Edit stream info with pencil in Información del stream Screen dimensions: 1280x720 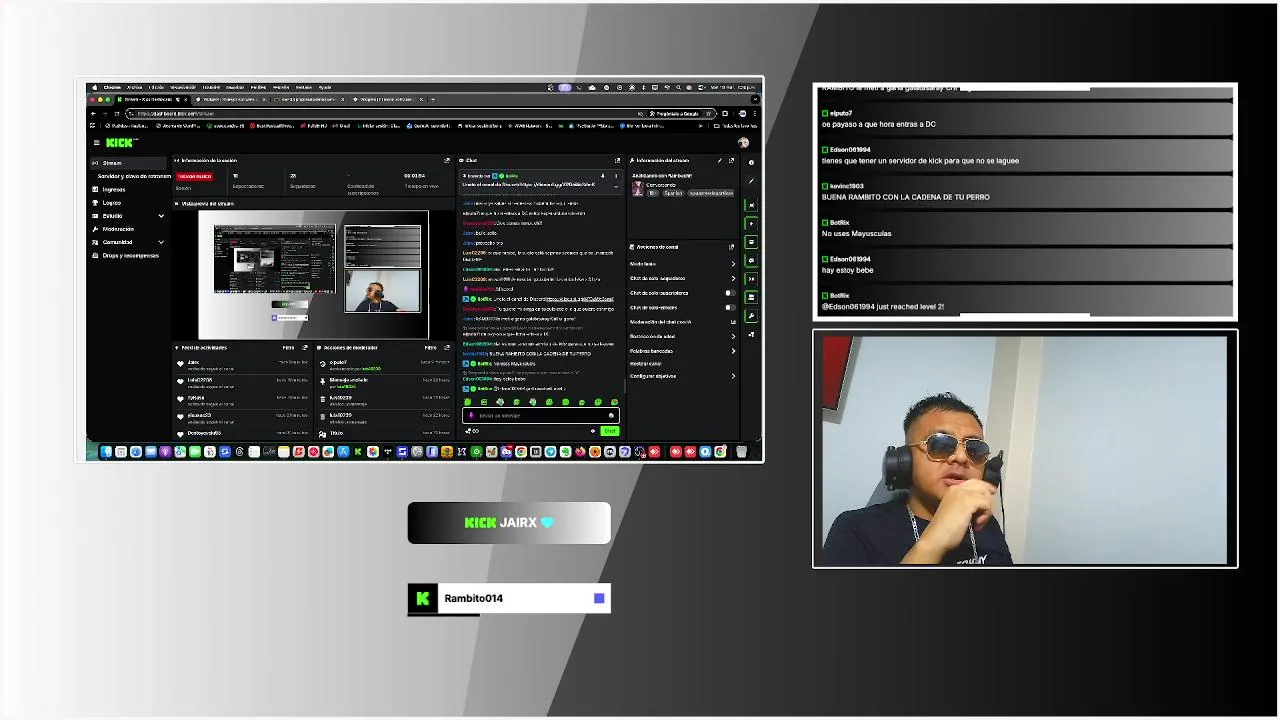tap(720, 160)
